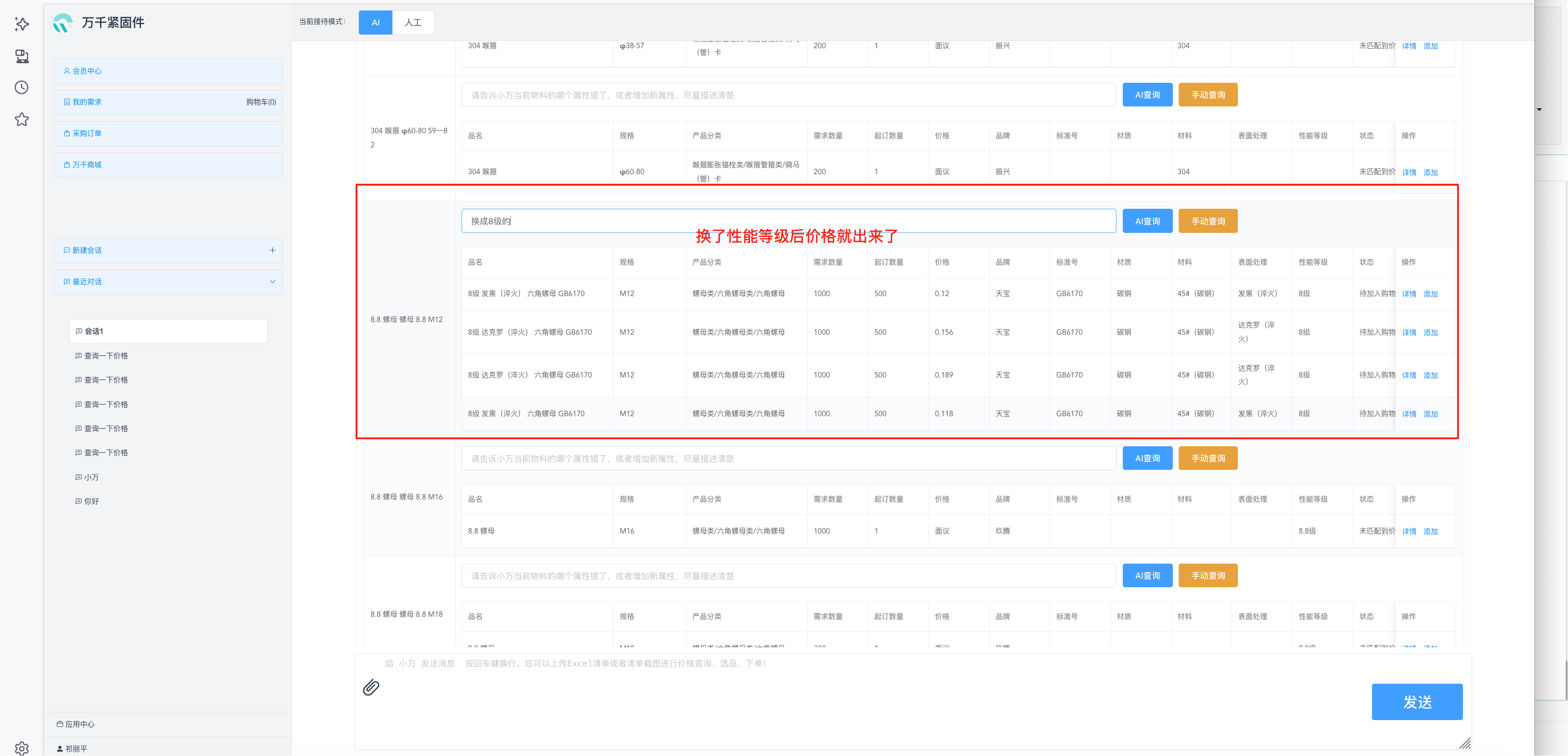The height and width of the screenshot is (756, 1568).
Task: Collapse the 最近对话 chevron
Action: (272, 282)
